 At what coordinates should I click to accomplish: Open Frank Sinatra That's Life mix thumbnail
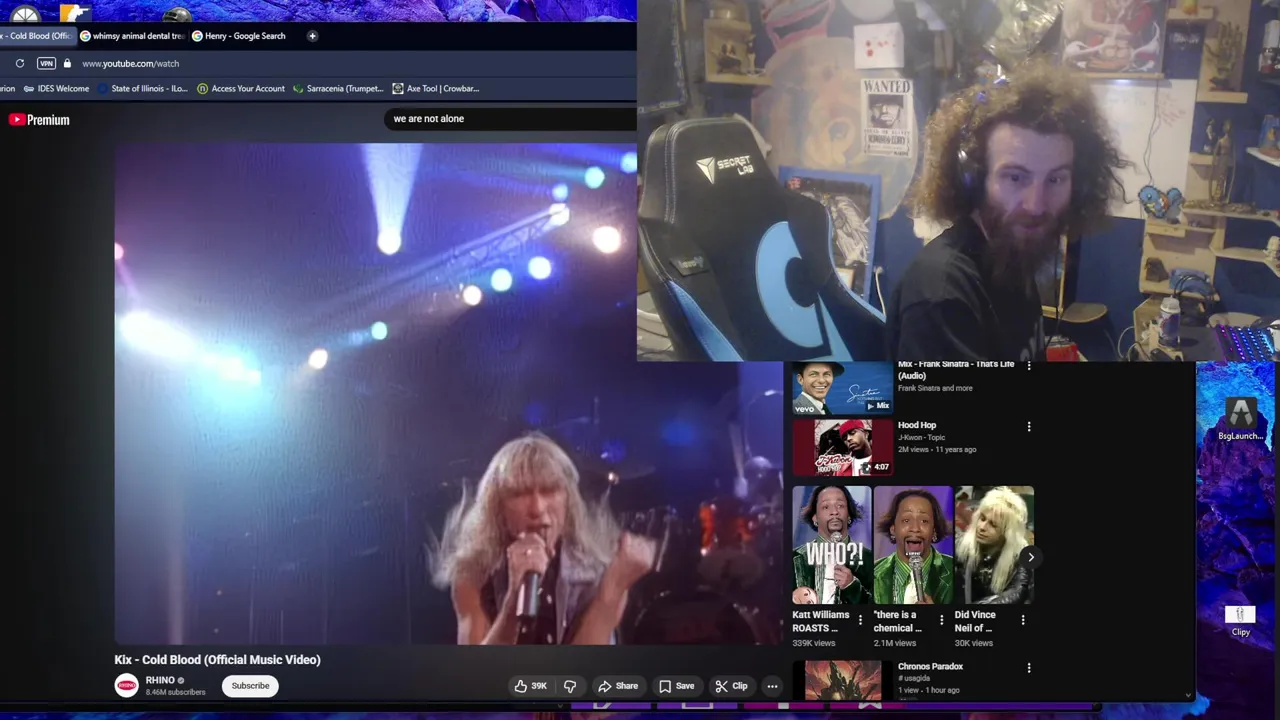coord(842,388)
